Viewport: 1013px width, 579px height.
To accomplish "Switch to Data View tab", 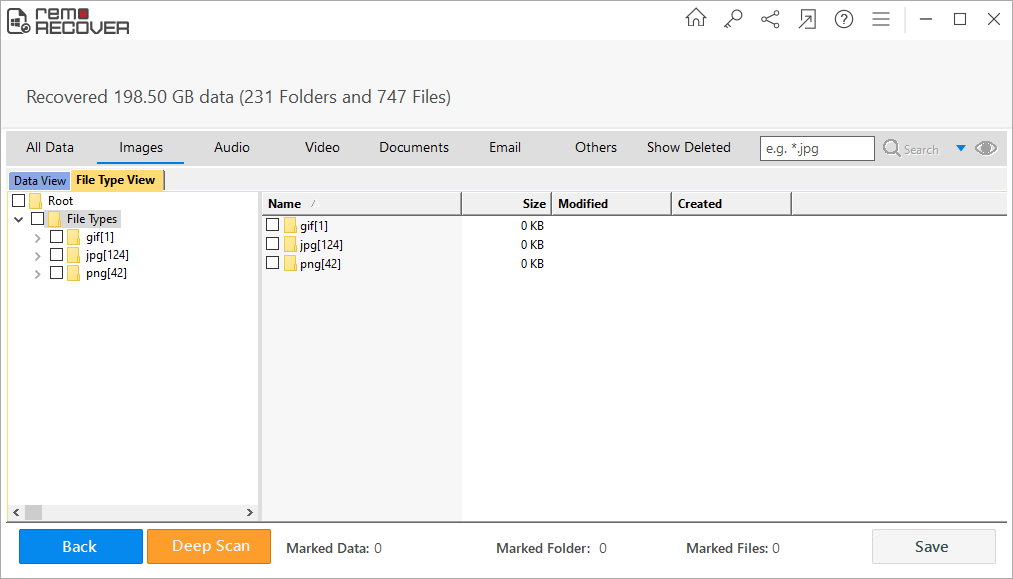I will click(40, 181).
